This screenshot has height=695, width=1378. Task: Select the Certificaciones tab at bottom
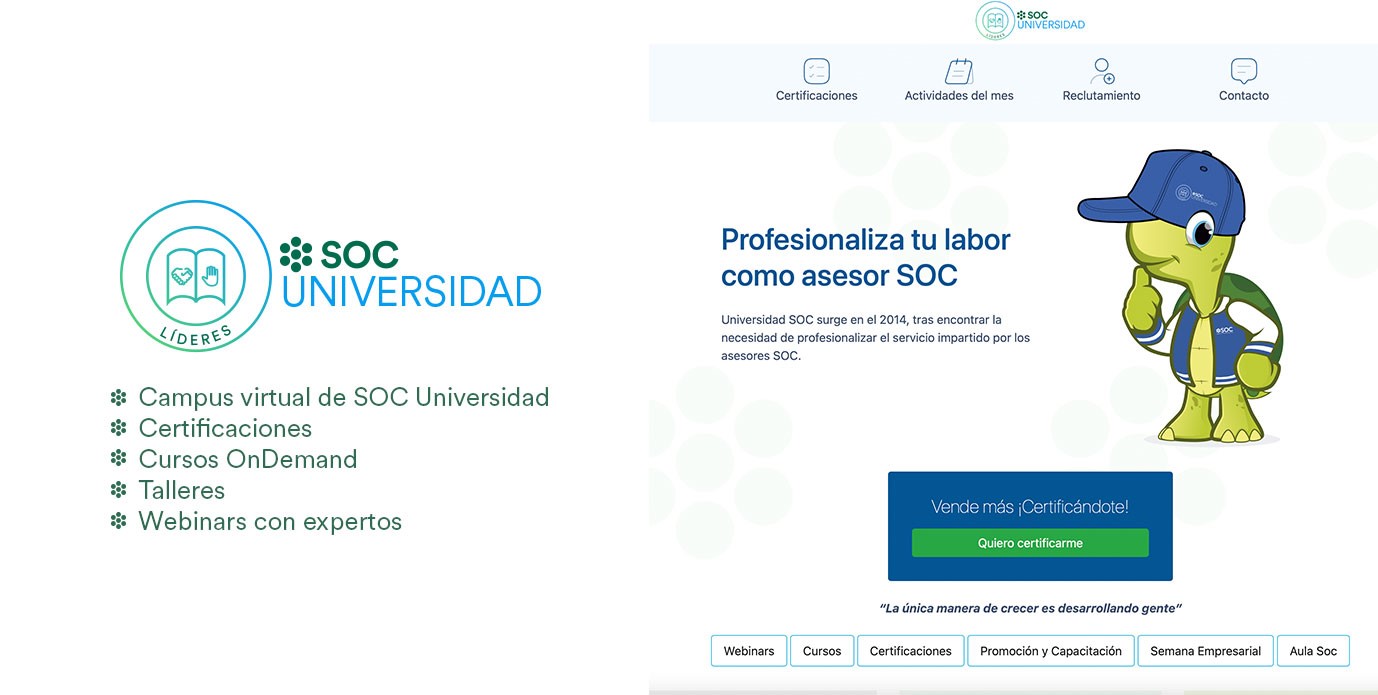pyautogui.click(x=910, y=651)
